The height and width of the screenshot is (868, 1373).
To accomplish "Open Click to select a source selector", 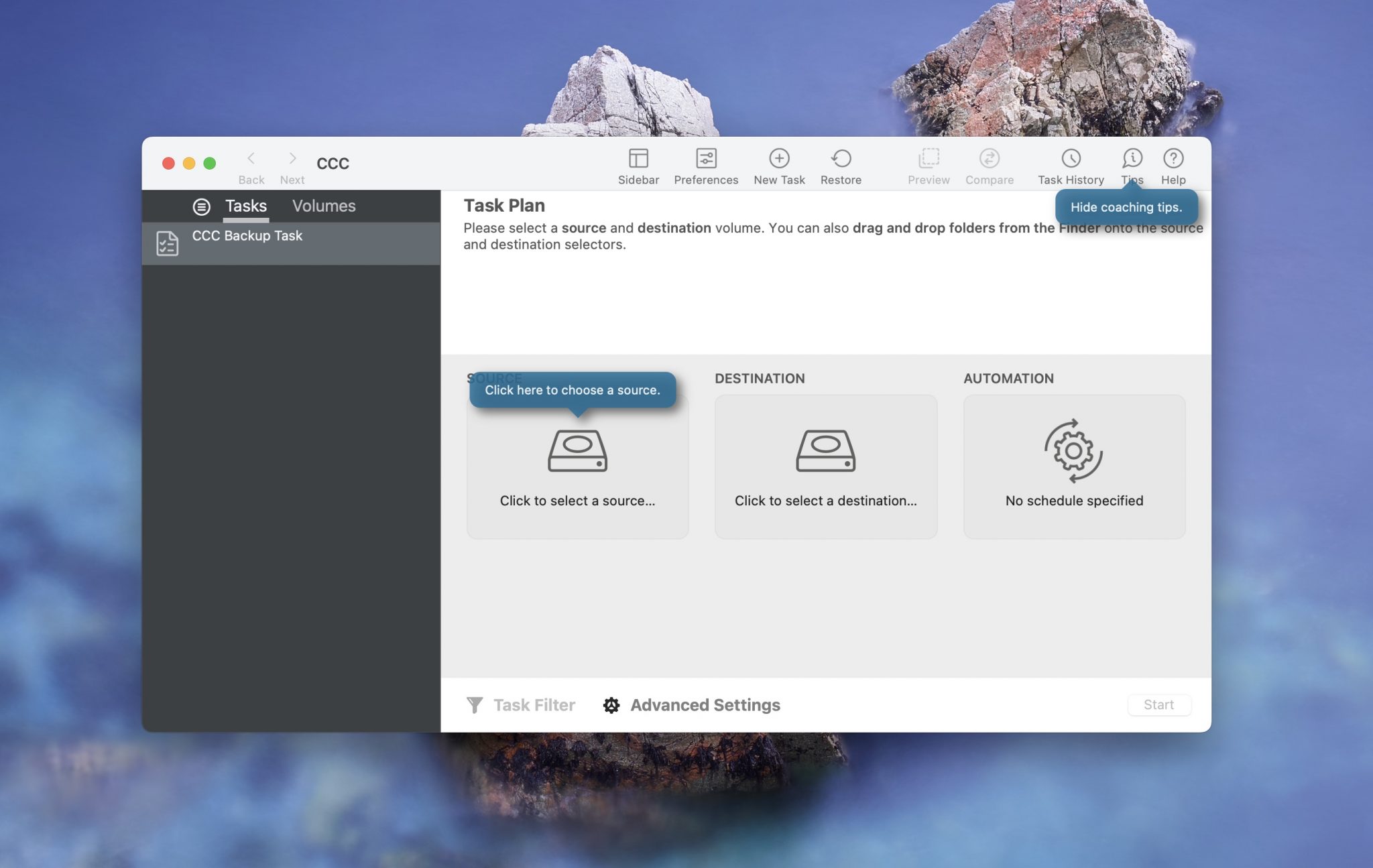I will click(x=577, y=467).
